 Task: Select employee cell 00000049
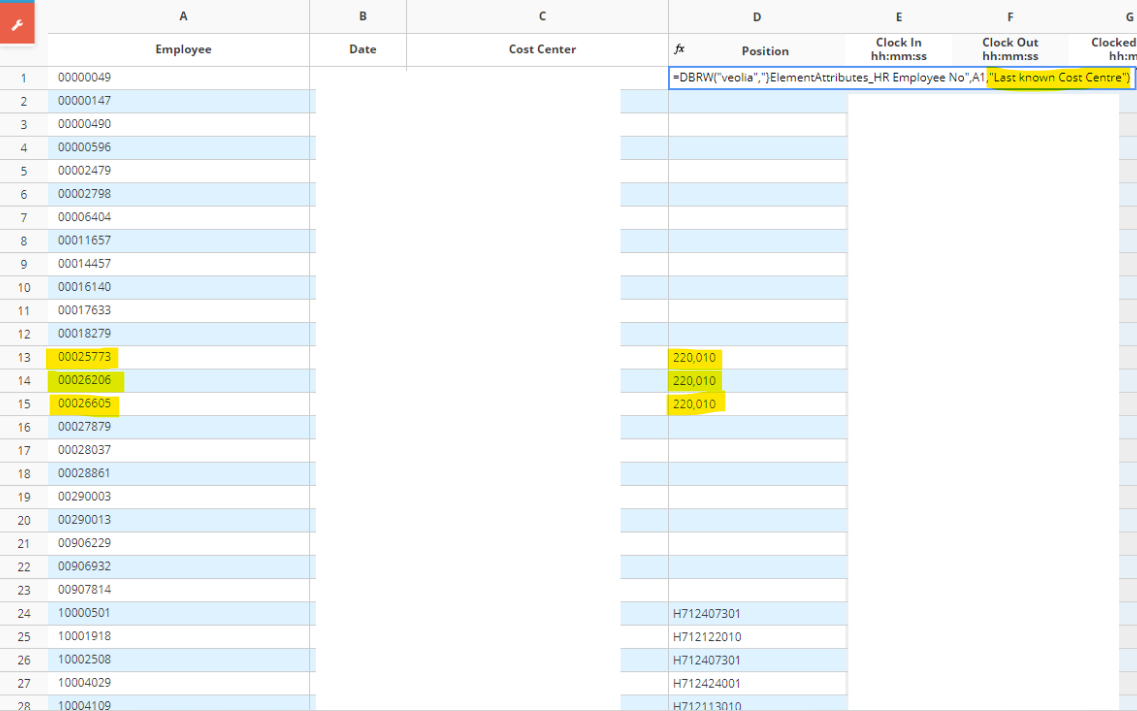84,77
